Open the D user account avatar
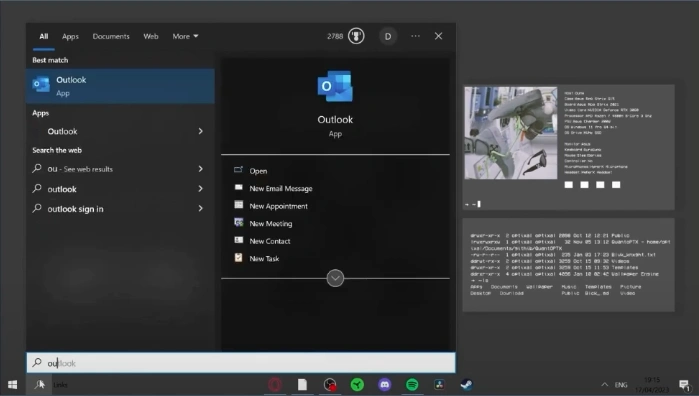 pyautogui.click(x=388, y=37)
